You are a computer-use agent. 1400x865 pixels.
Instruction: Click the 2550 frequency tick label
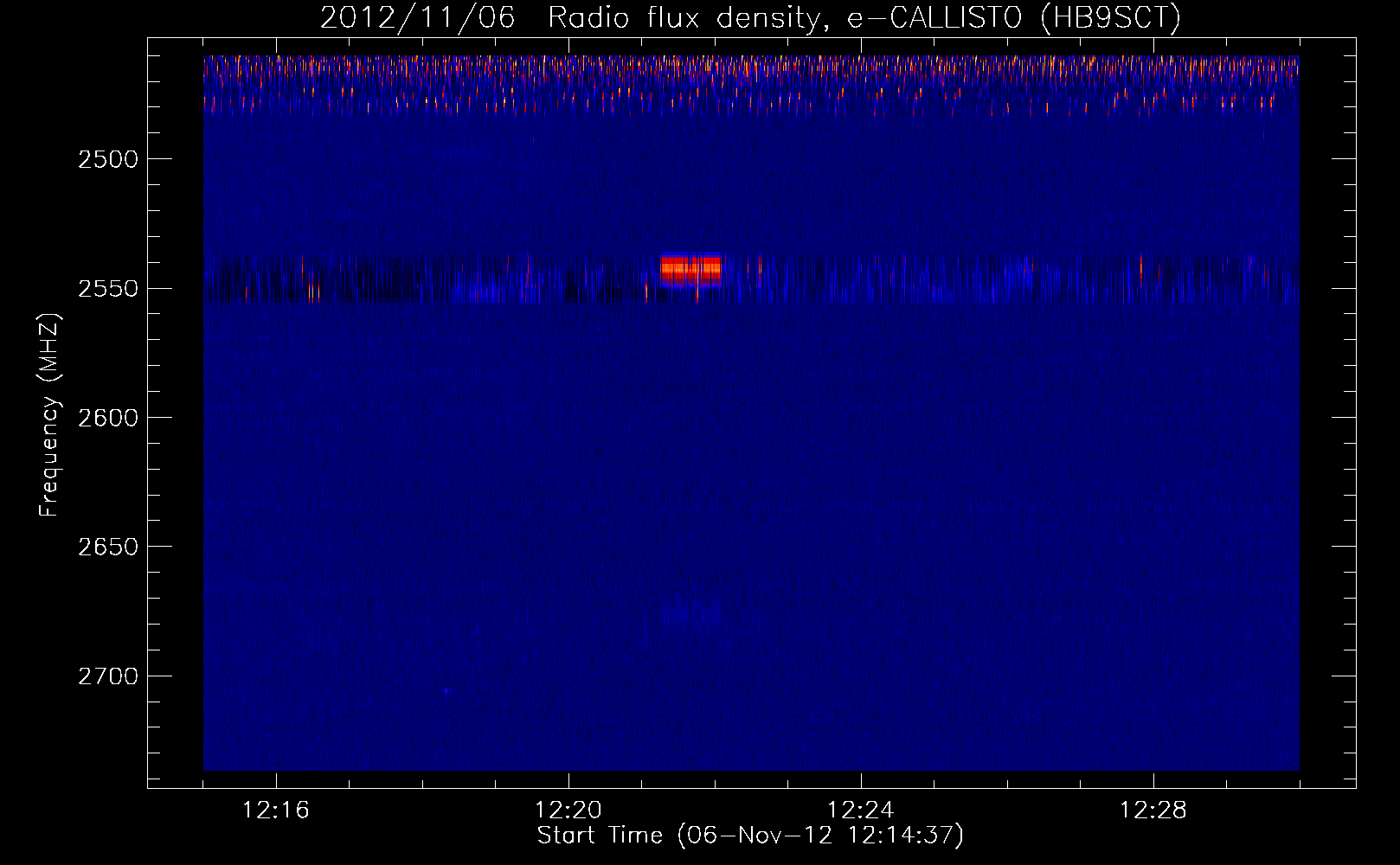click(x=108, y=288)
